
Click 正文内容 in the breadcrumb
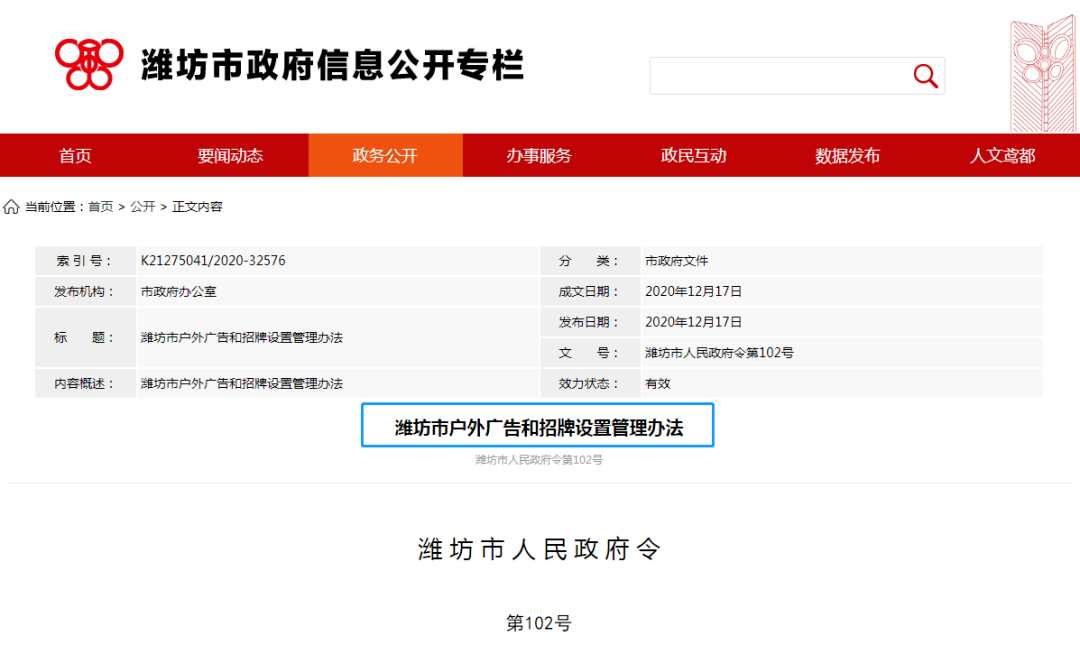(197, 207)
